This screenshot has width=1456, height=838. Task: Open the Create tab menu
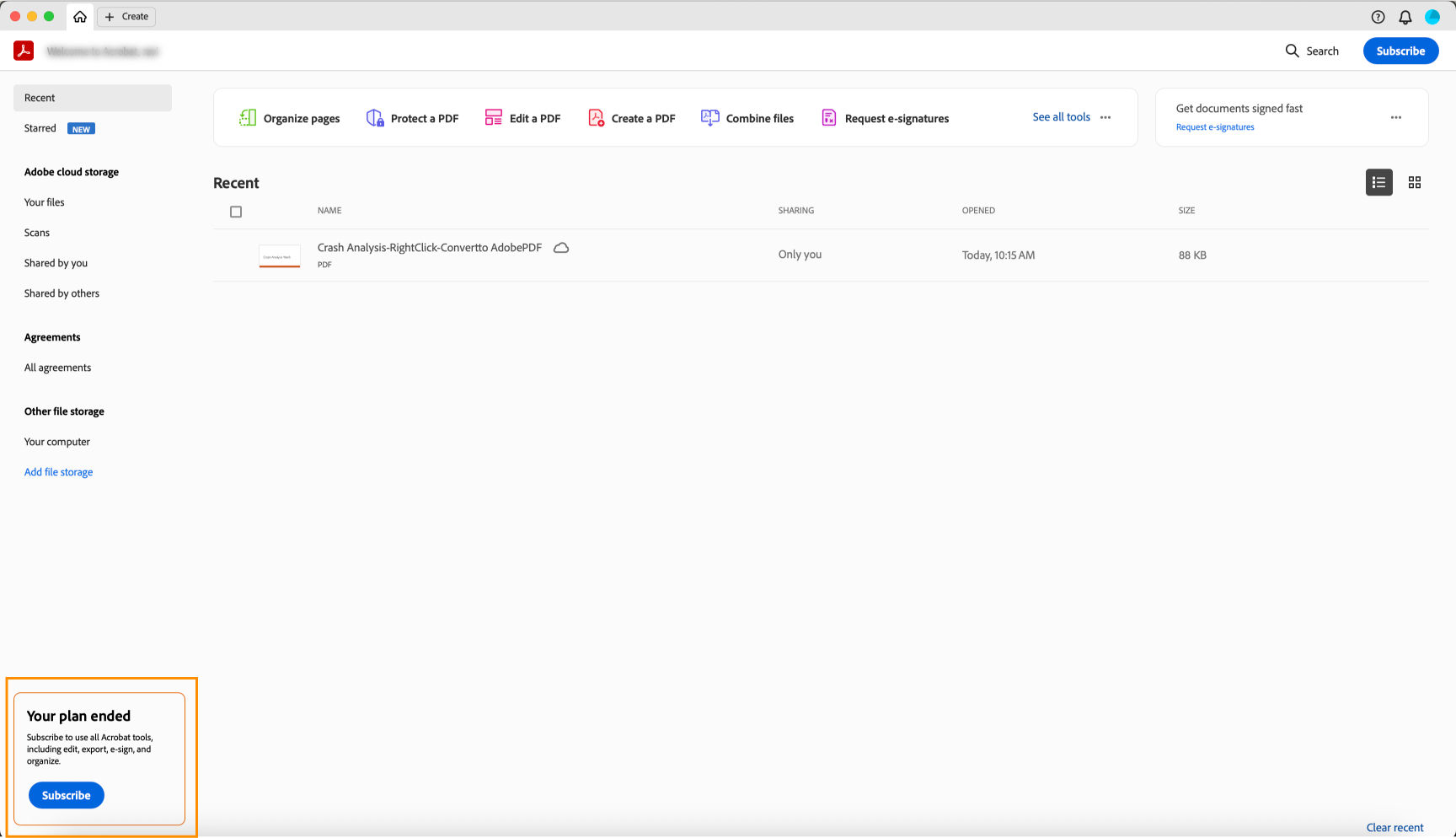pos(126,16)
